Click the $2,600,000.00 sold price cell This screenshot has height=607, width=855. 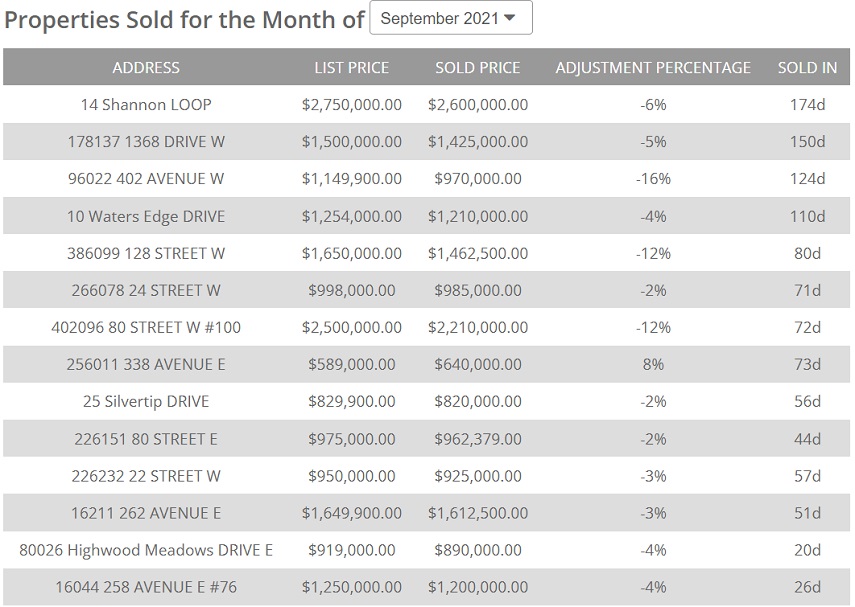tap(477, 104)
